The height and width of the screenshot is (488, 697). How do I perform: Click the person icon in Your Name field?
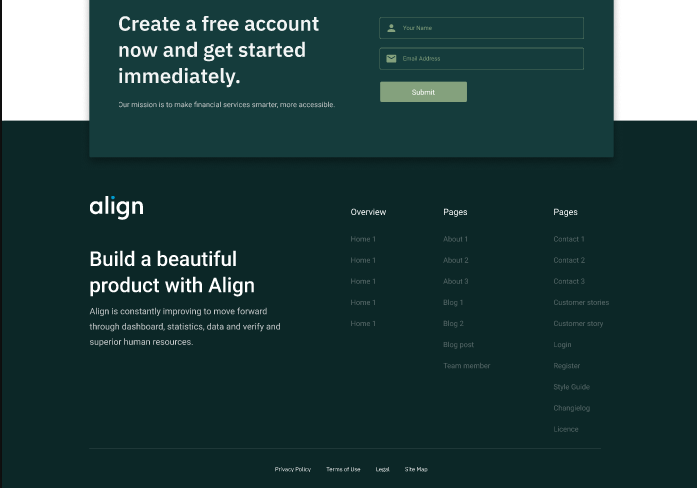coord(391,28)
